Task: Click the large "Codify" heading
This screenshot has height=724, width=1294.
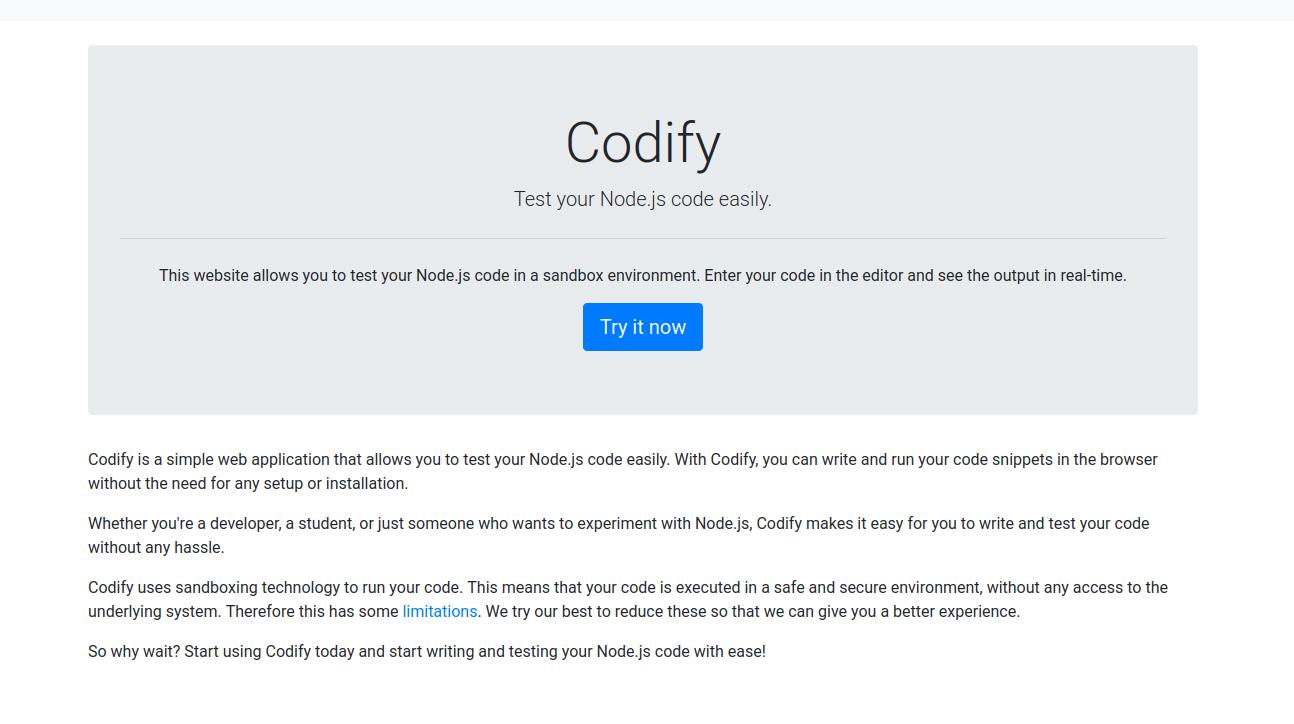Action: (643, 142)
